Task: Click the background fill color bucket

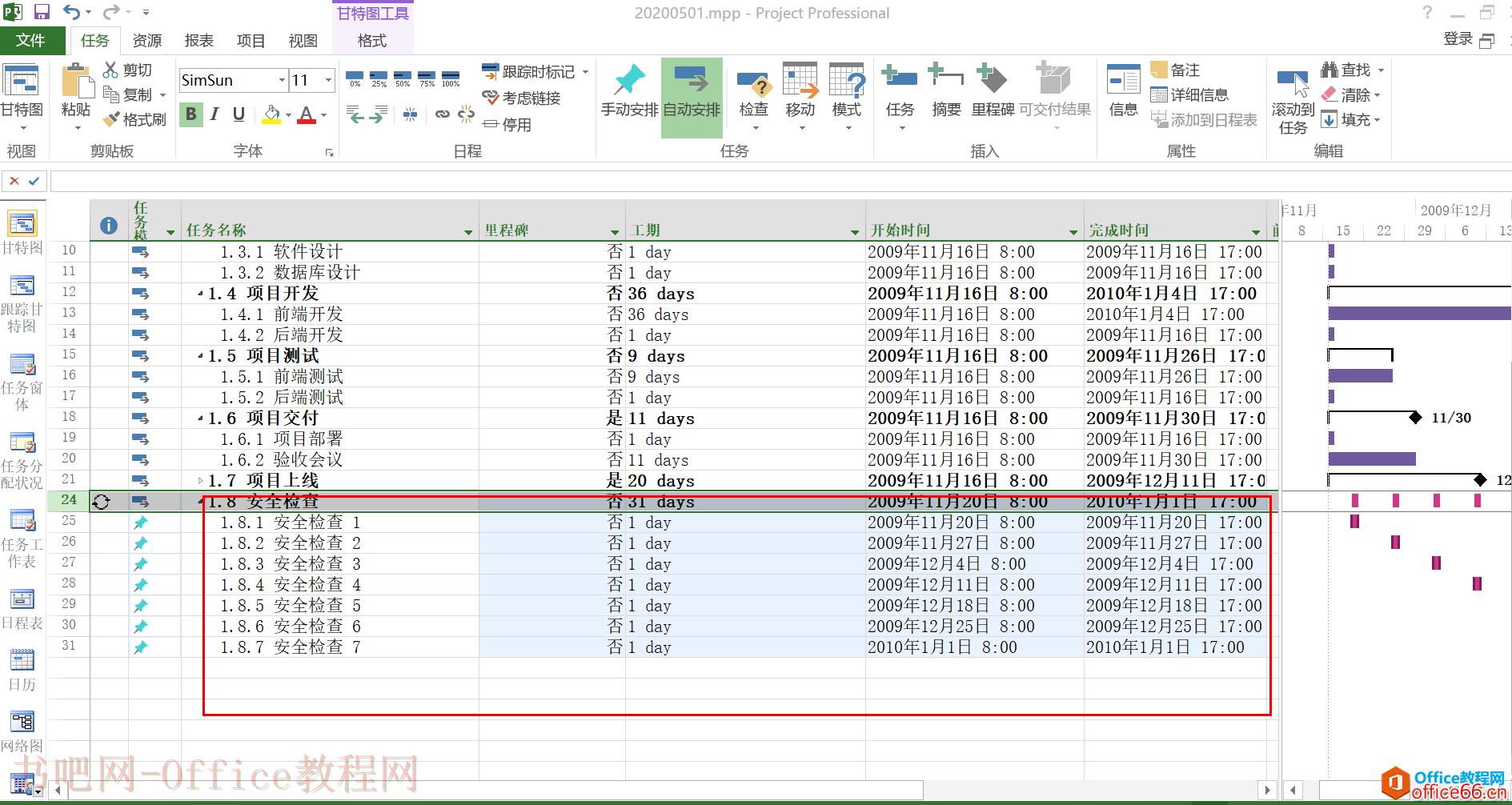Action: point(271,114)
